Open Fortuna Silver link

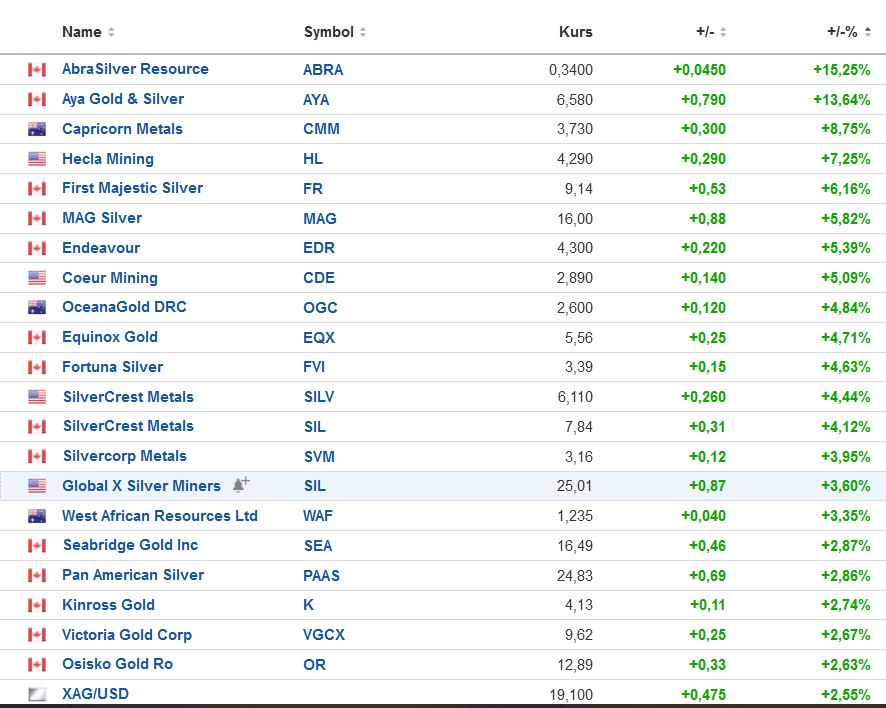click(112, 367)
